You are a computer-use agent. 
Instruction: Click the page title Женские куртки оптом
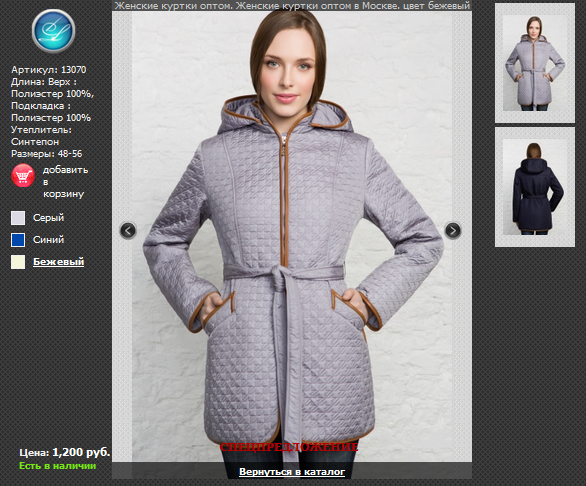tap(174, 6)
